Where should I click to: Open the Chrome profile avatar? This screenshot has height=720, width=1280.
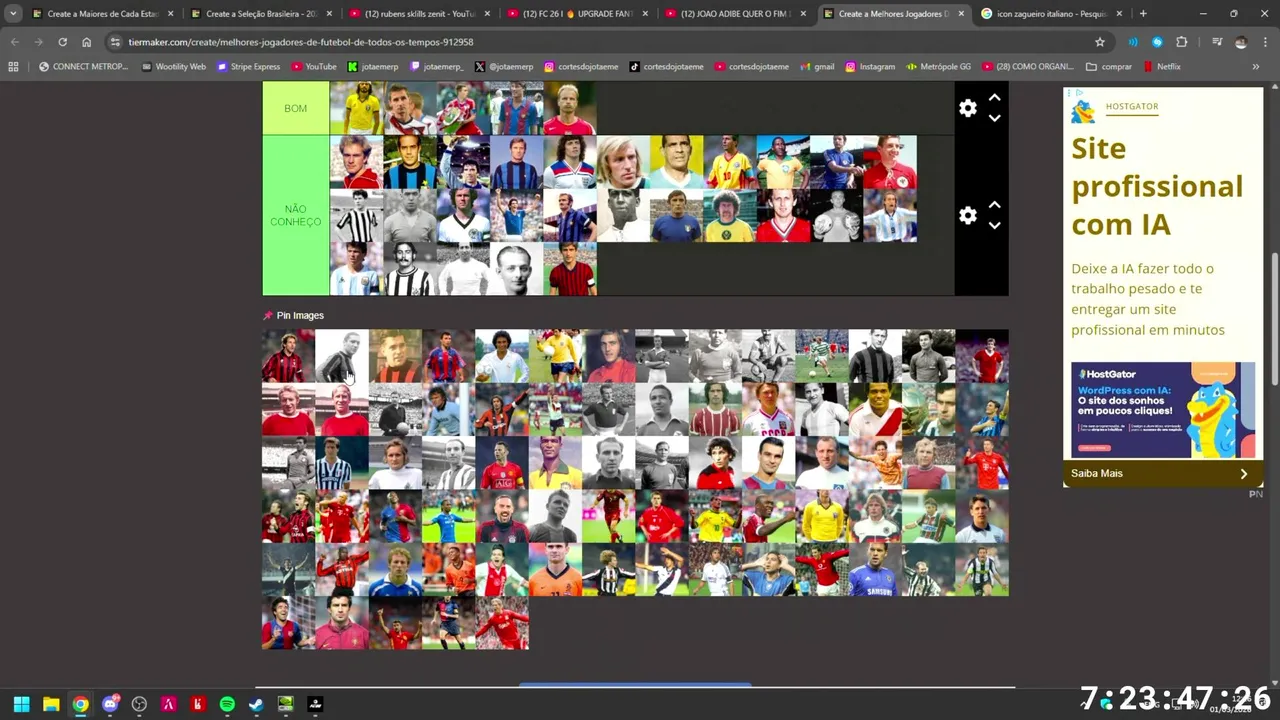pos(1241,42)
